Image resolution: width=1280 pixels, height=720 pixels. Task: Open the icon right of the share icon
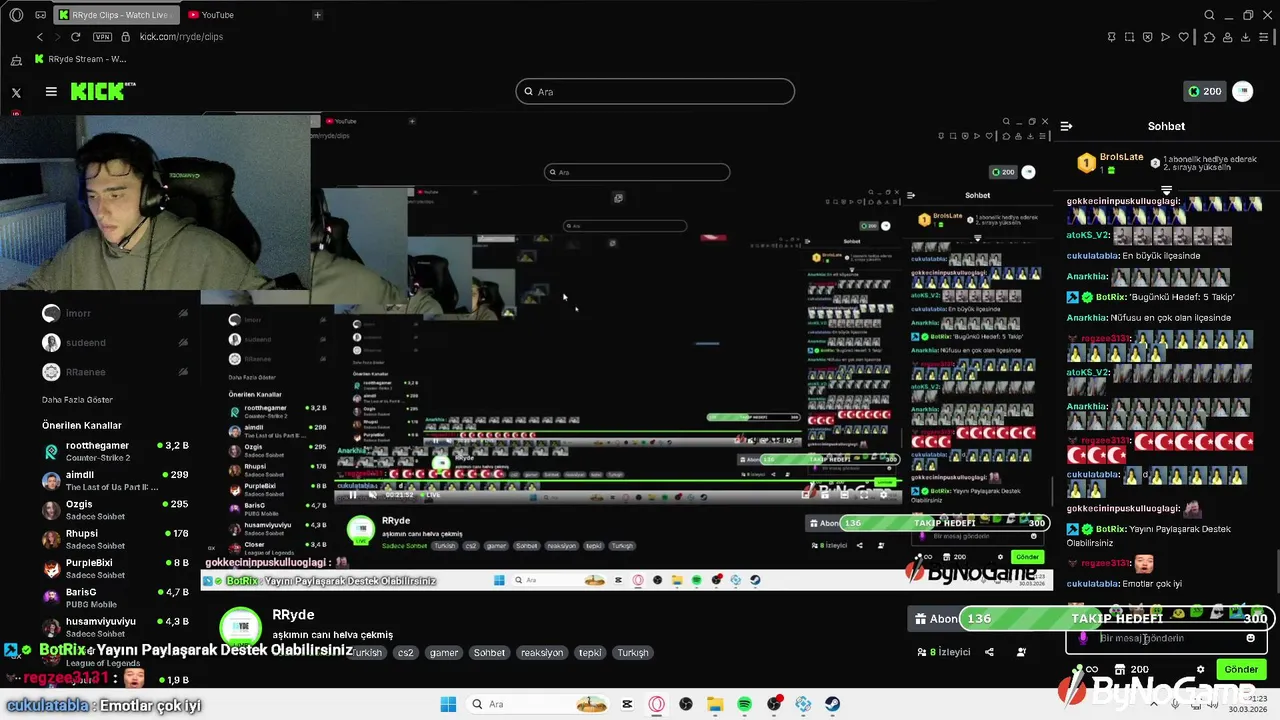click(1021, 652)
